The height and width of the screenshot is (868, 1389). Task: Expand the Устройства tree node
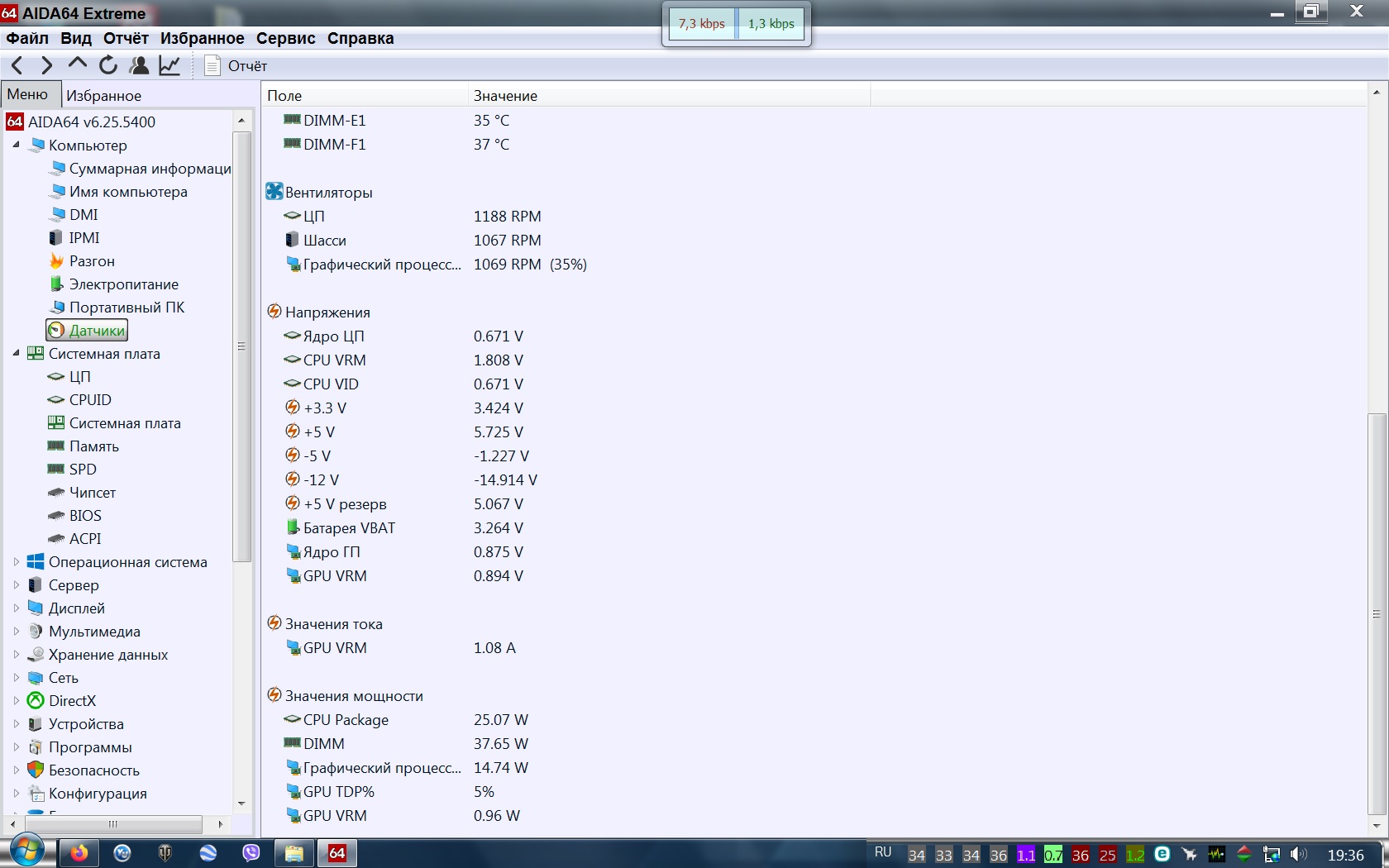tap(16, 723)
